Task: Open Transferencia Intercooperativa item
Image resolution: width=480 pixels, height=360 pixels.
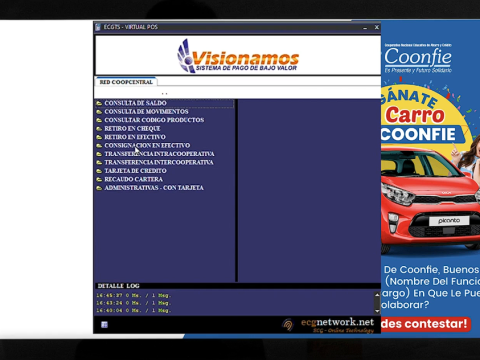Action: [159, 162]
